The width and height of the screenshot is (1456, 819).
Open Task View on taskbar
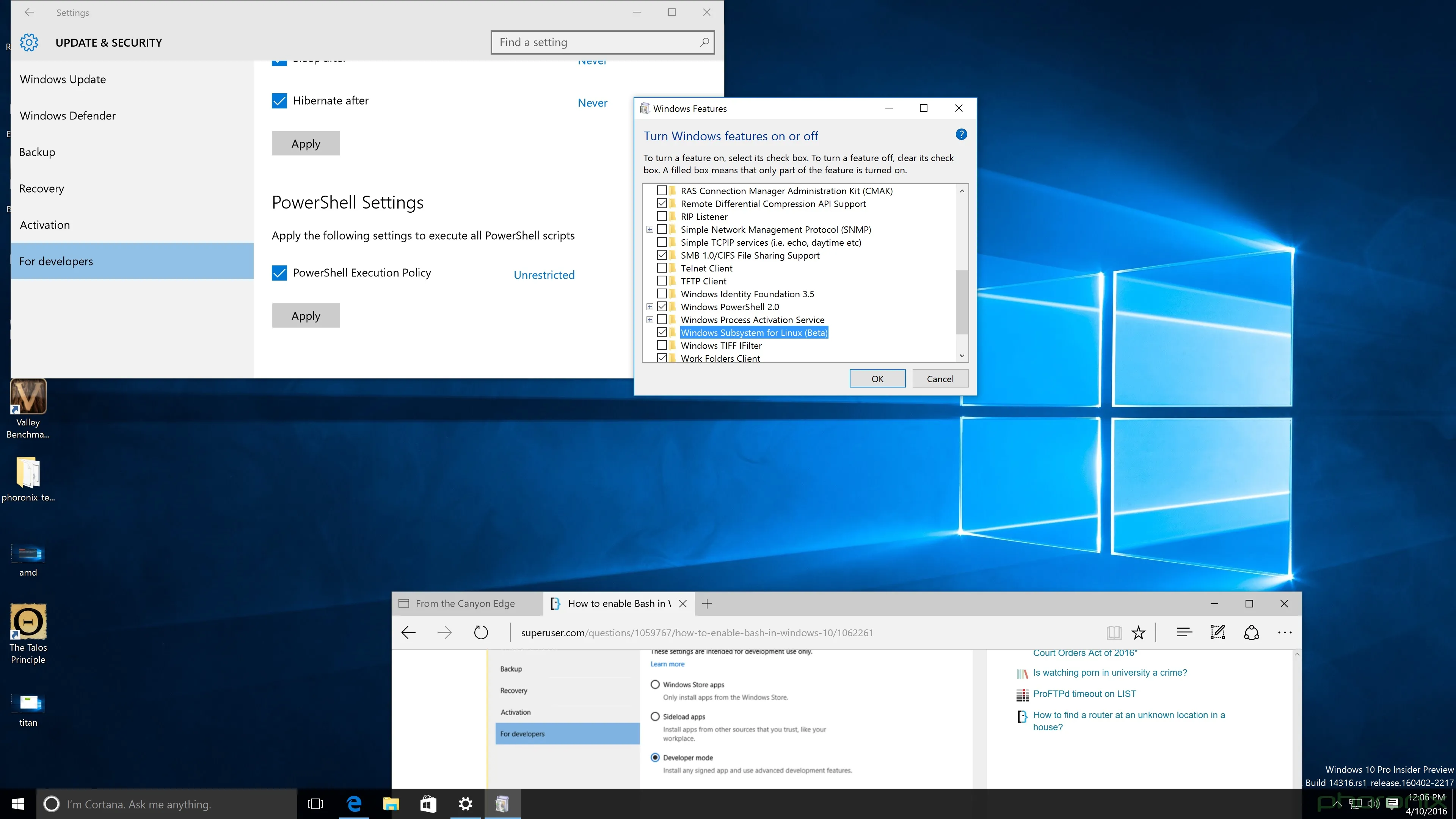click(315, 804)
